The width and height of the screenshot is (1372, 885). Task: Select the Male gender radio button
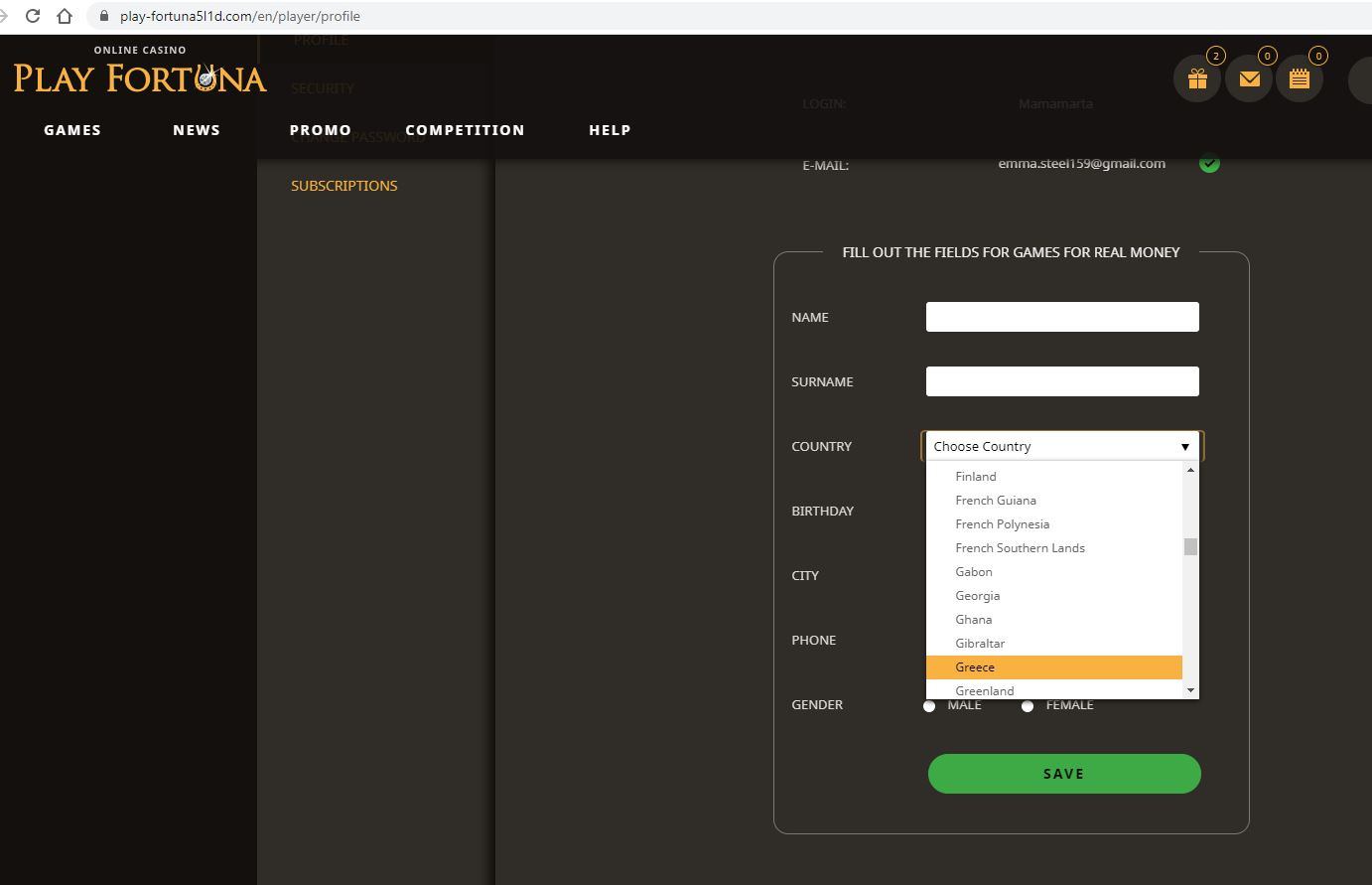pyautogui.click(x=929, y=706)
